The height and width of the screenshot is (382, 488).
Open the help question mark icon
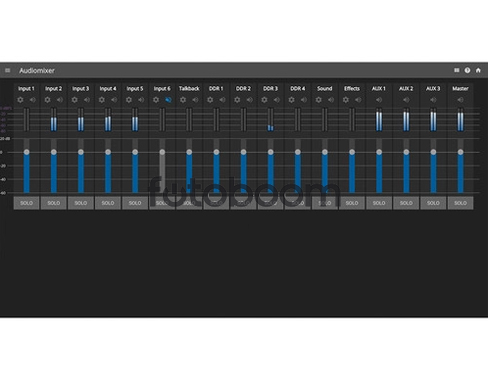467,70
